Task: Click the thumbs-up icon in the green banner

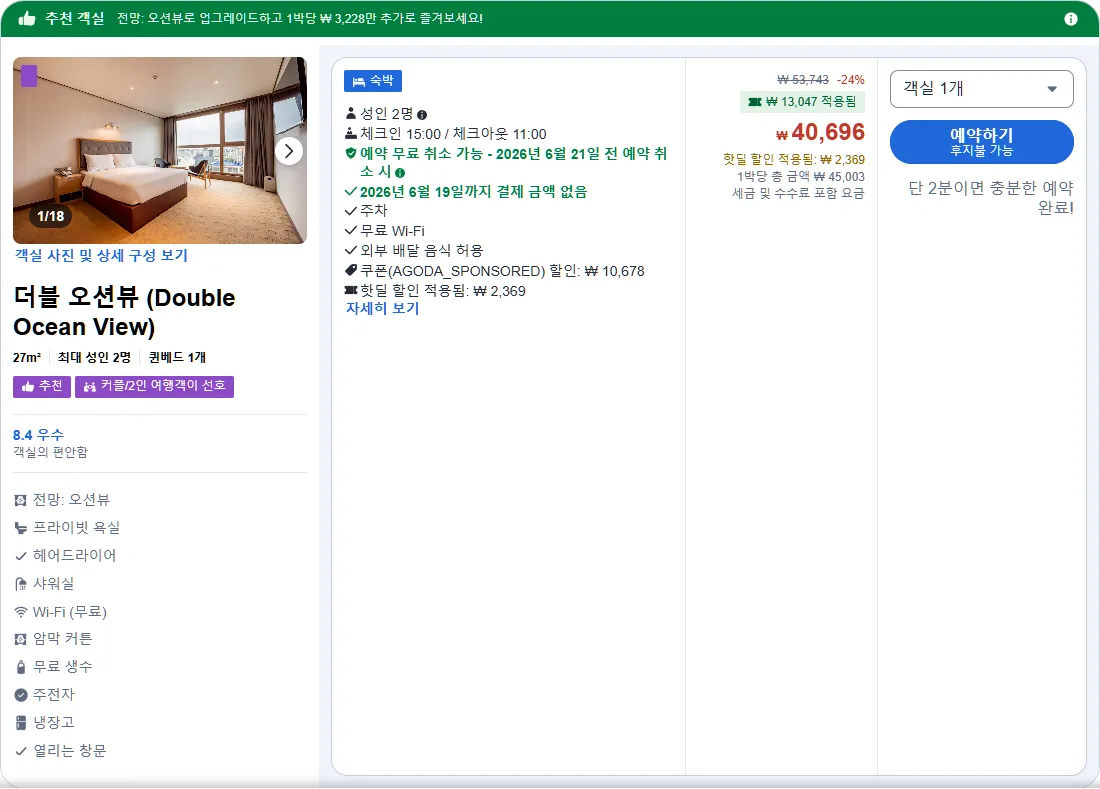Action: (27, 18)
